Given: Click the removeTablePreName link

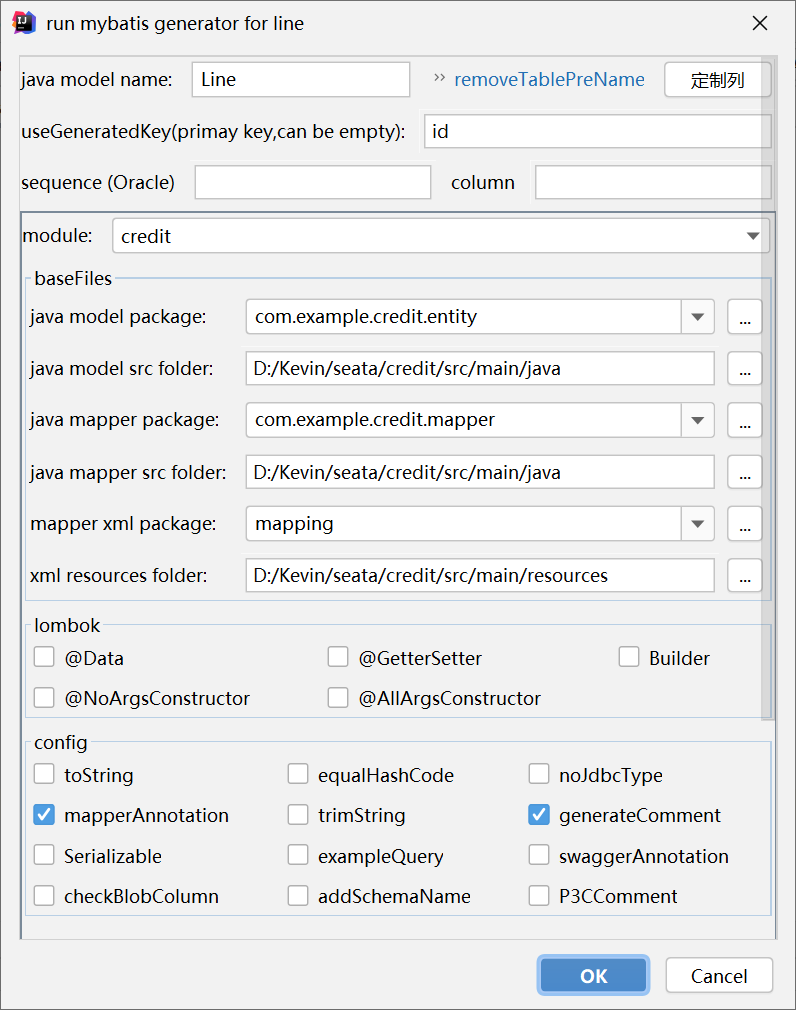Looking at the screenshot, I should (x=549, y=79).
